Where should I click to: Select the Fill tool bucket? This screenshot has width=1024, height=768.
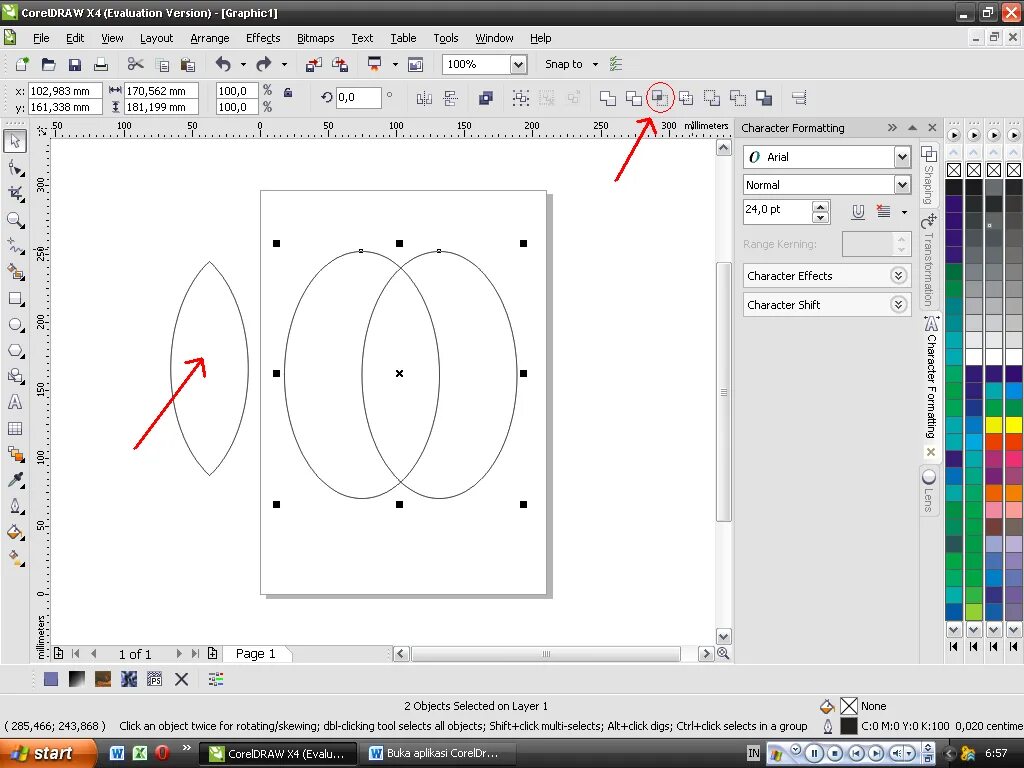pyautogui.click(x=15, y=533)
